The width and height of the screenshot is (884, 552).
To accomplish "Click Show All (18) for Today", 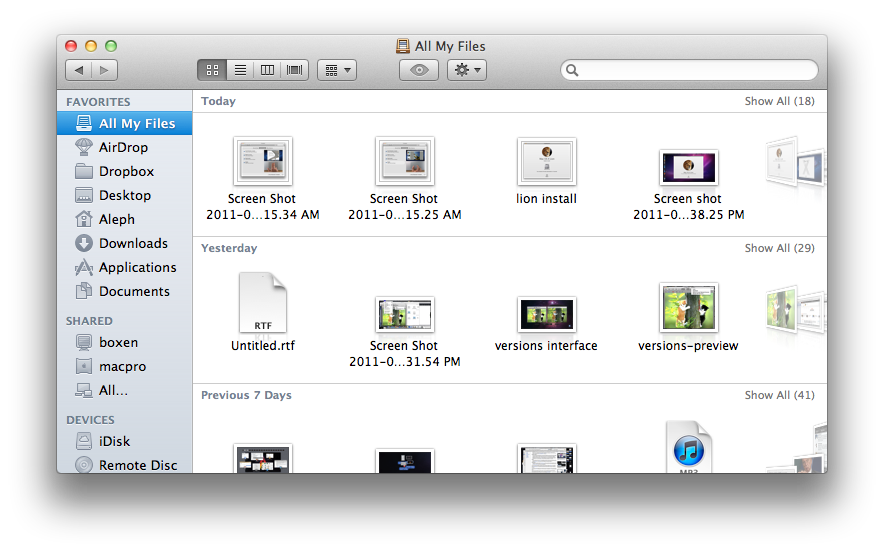I will 779,101.
